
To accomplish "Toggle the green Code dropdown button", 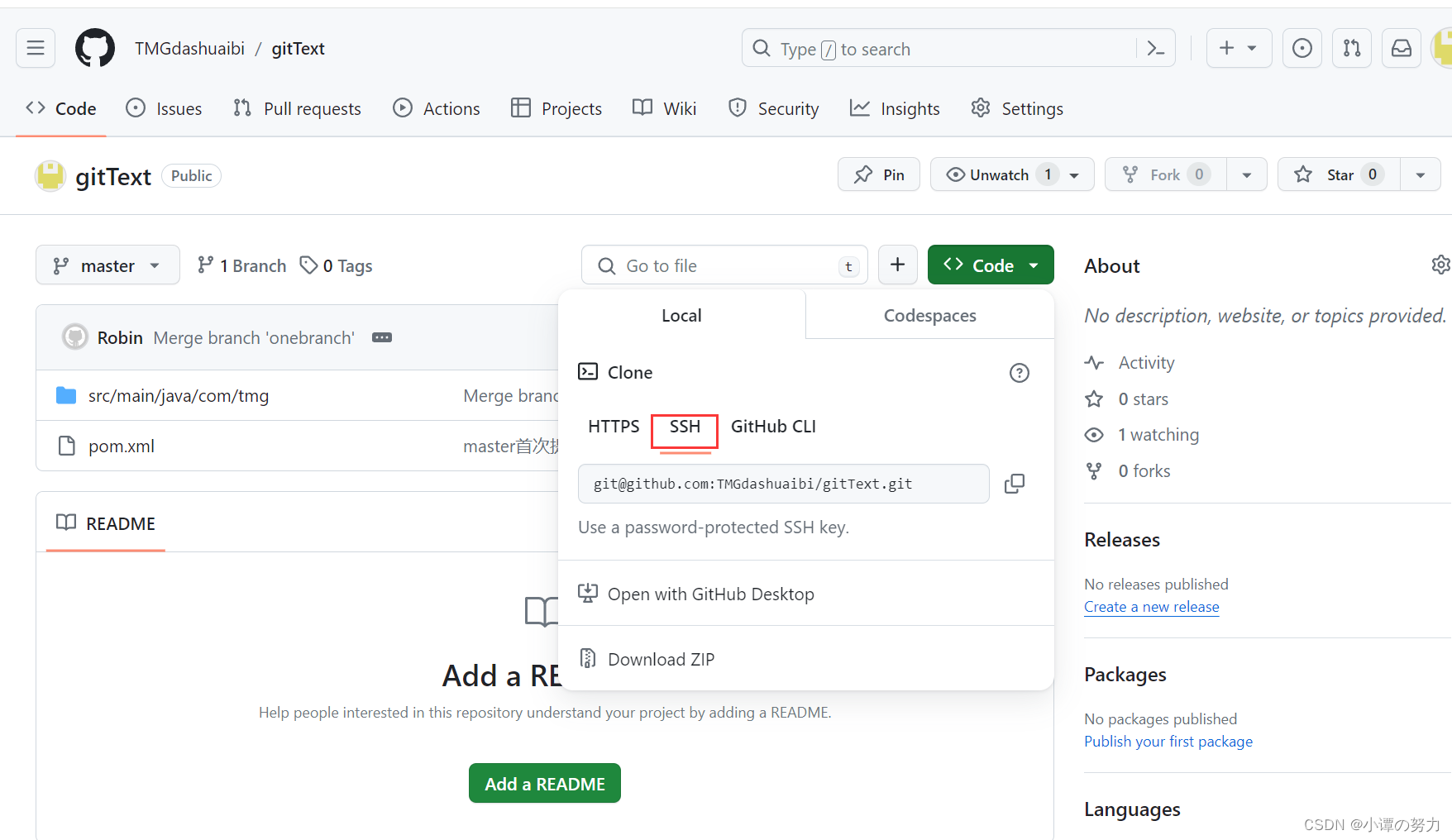I will [x=991, y=265].
